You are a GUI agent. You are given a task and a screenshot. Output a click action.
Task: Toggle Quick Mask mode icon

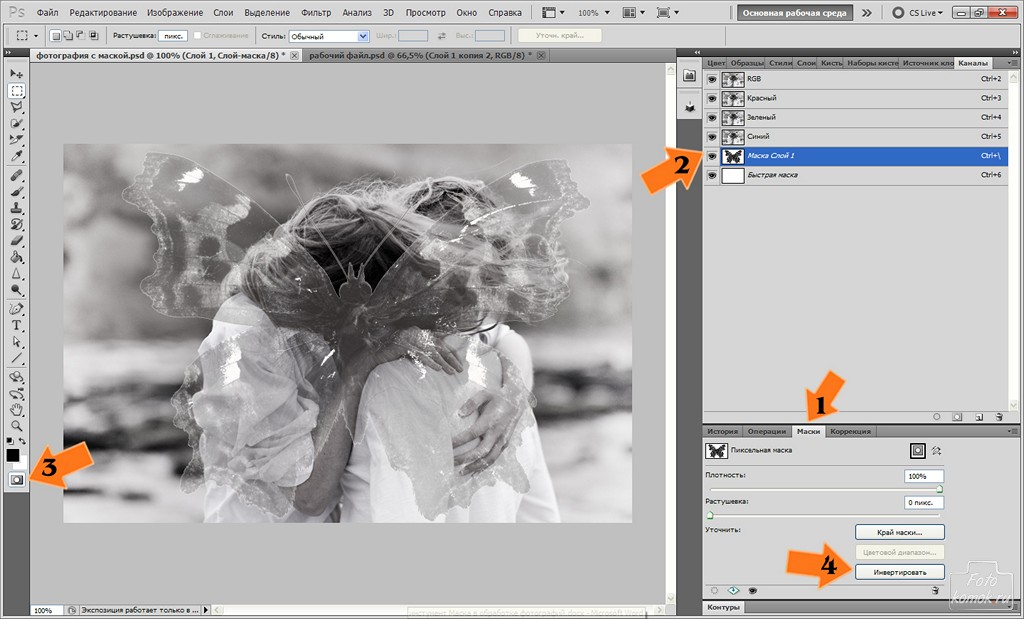[17, 479]
